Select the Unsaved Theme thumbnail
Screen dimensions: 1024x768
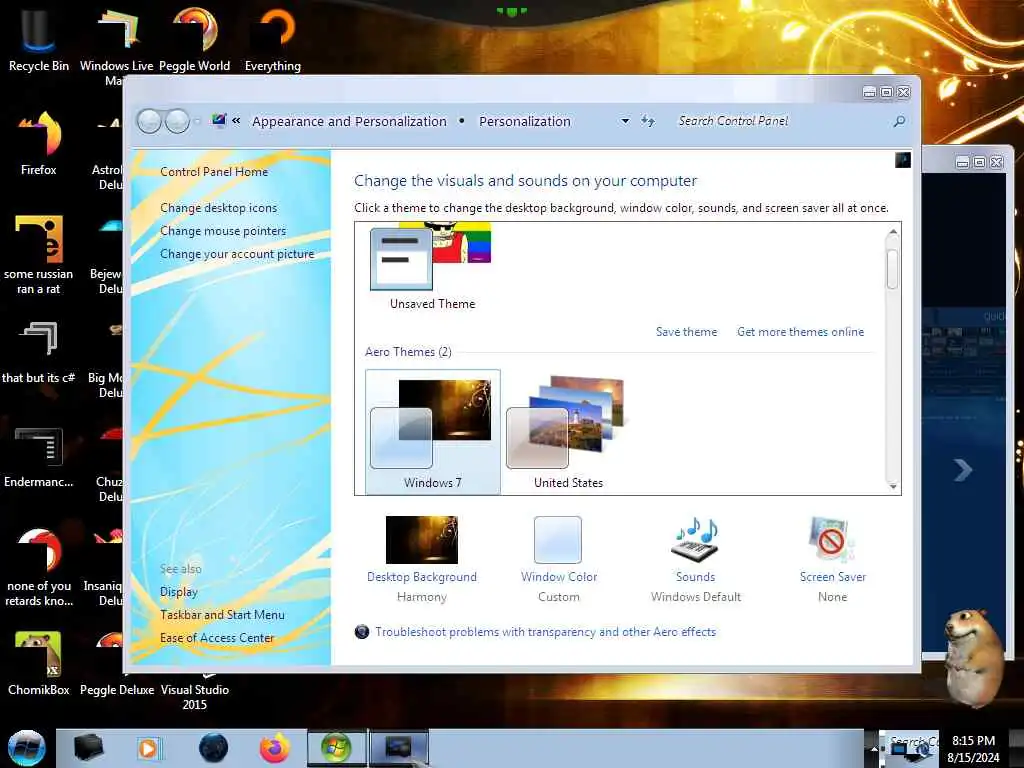431,266
